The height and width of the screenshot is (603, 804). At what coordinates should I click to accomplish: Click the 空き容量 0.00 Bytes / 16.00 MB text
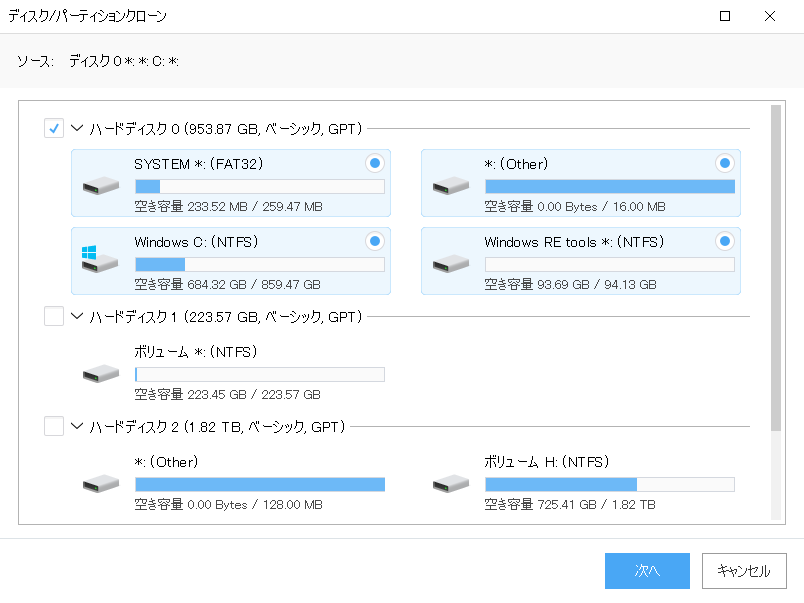point(575,206)
